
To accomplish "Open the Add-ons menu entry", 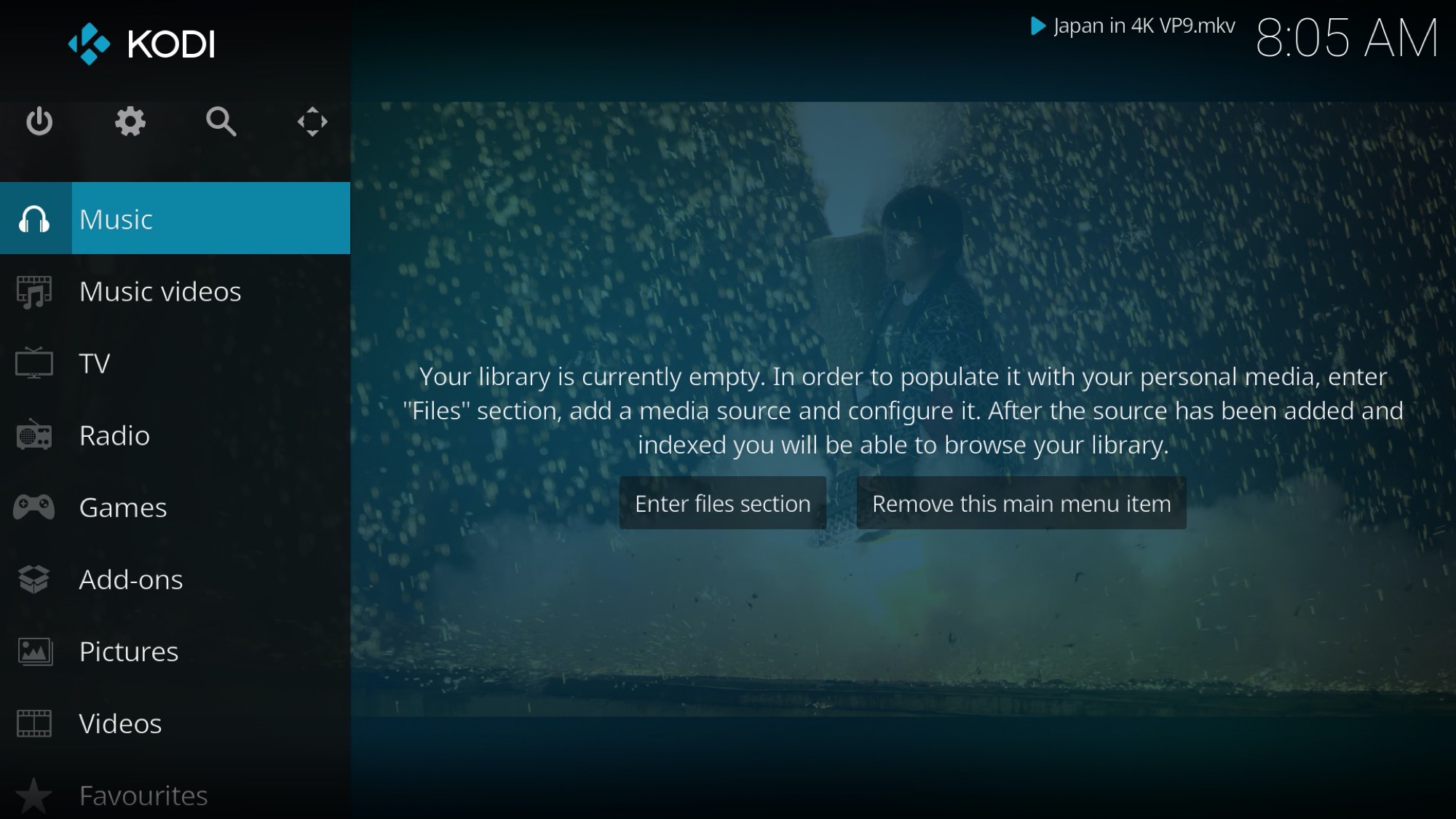I will (x=175, y=579).
